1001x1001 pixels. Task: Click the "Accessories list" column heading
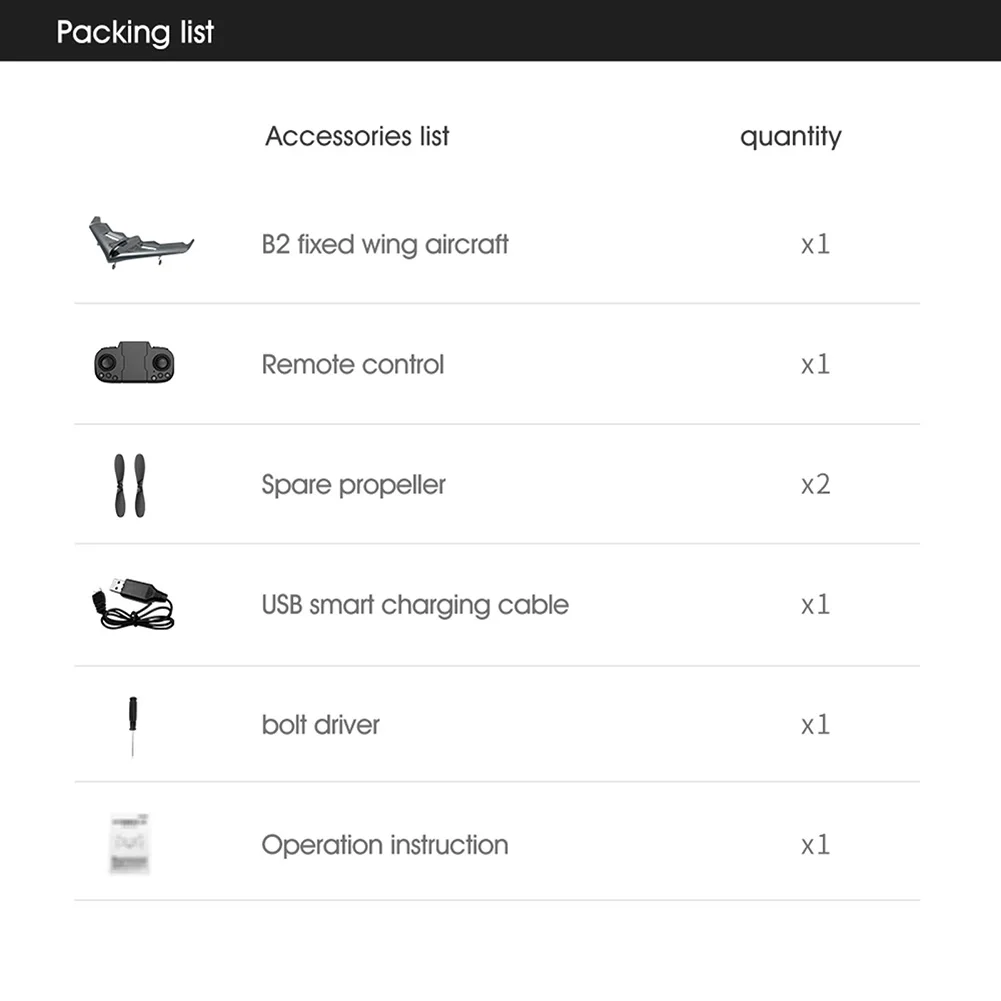tap(357, 136)
